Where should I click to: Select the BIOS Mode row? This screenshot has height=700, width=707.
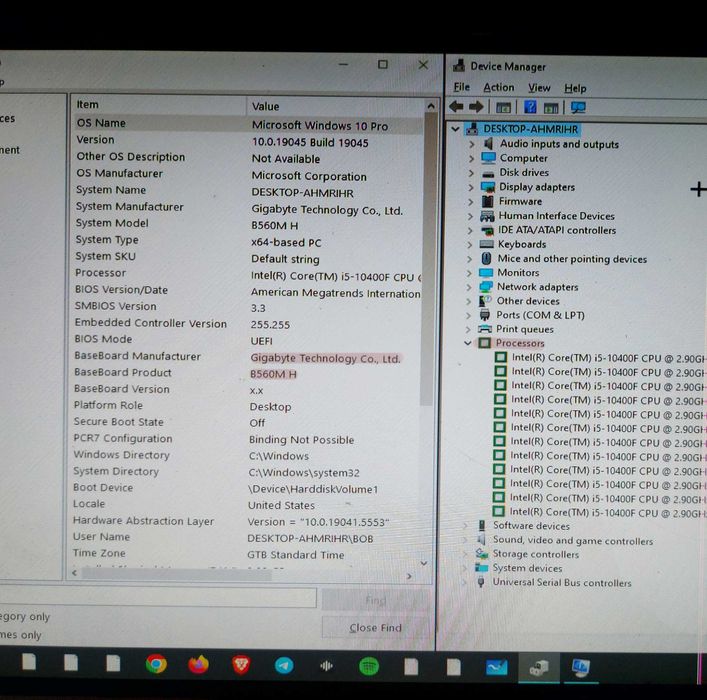[247, 340]
